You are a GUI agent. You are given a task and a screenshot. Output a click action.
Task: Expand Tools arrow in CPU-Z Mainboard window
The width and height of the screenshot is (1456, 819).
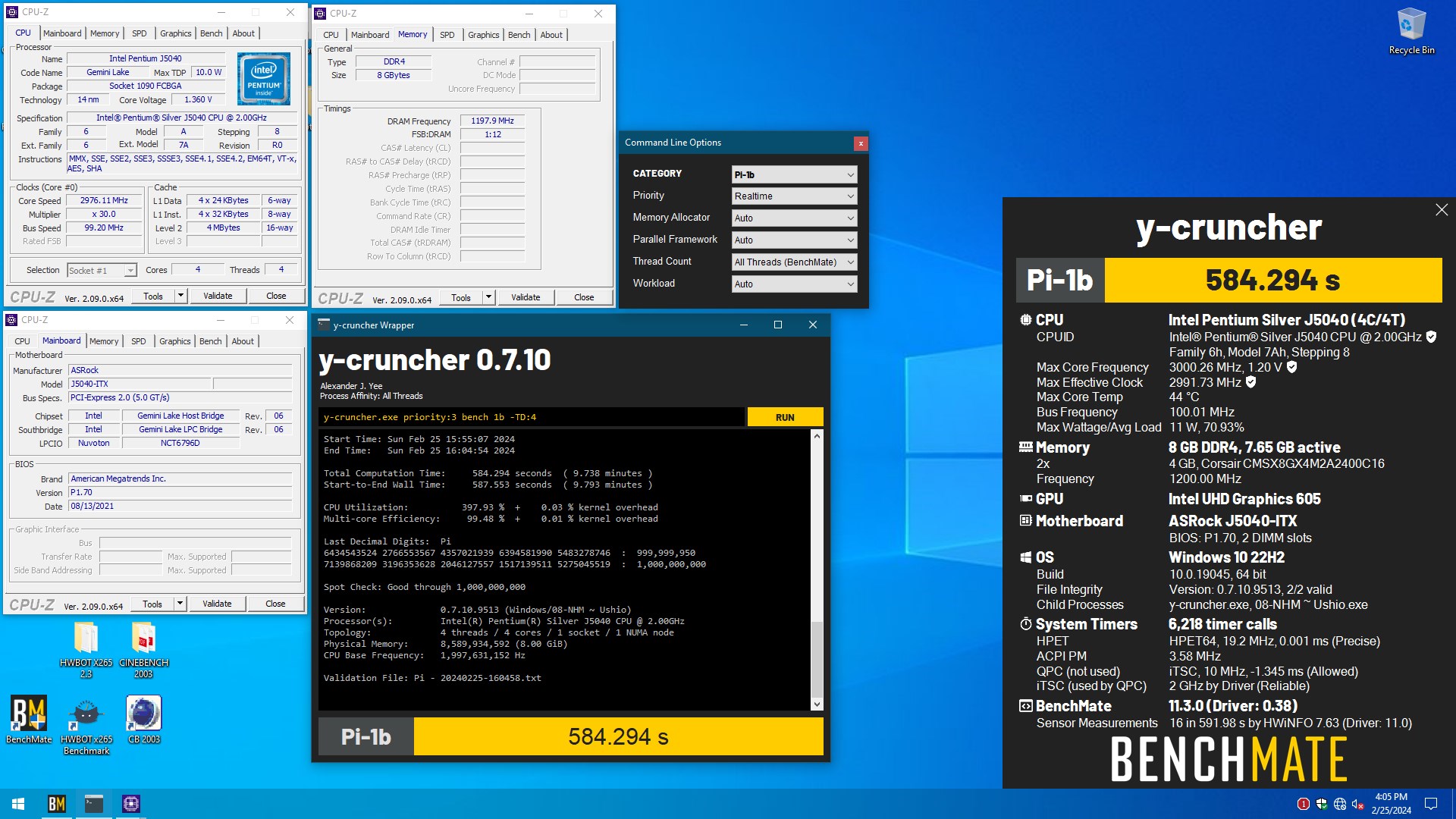click(x=180, y=604)
